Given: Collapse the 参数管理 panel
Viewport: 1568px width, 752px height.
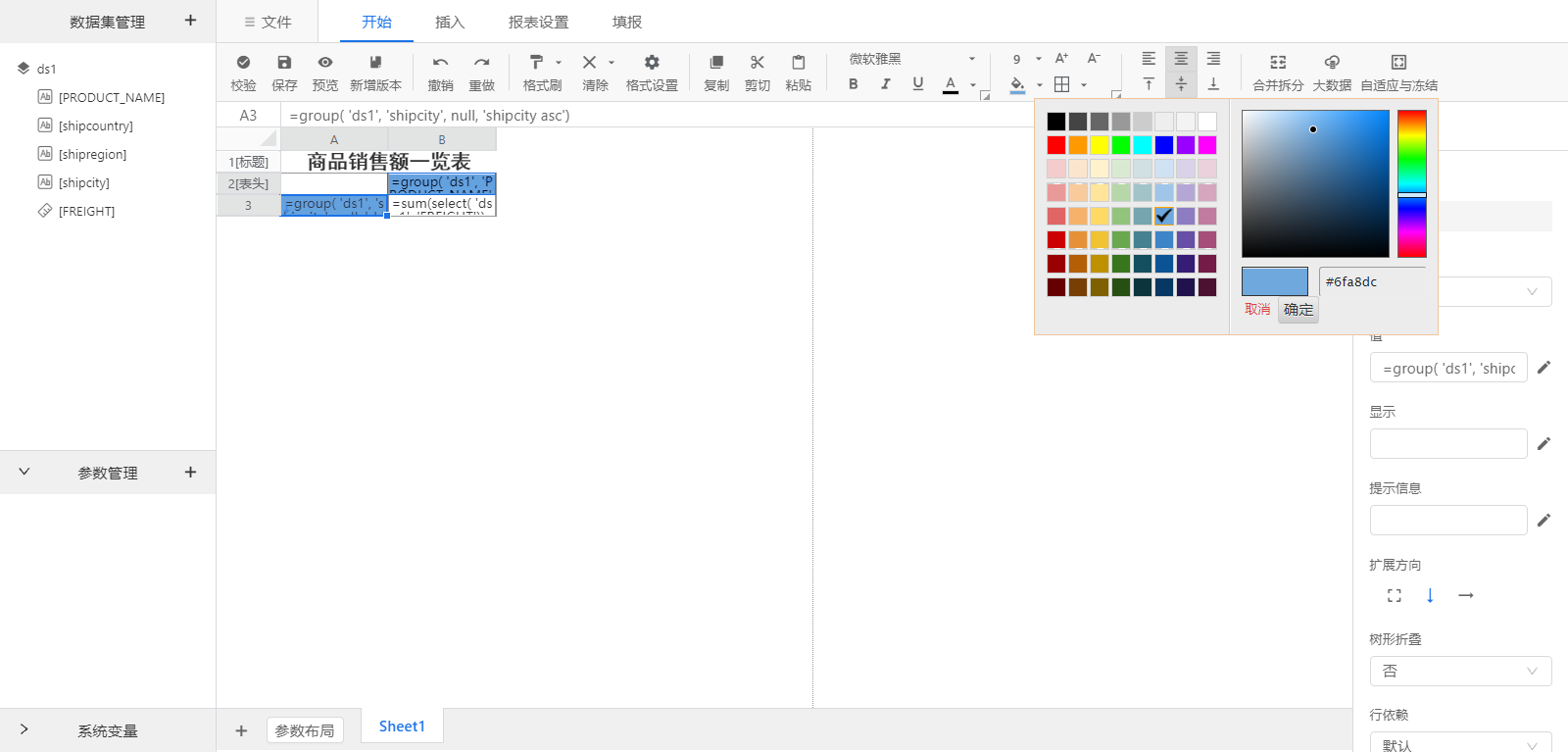Looking at the screenshot, I should (x=24, y=472).
